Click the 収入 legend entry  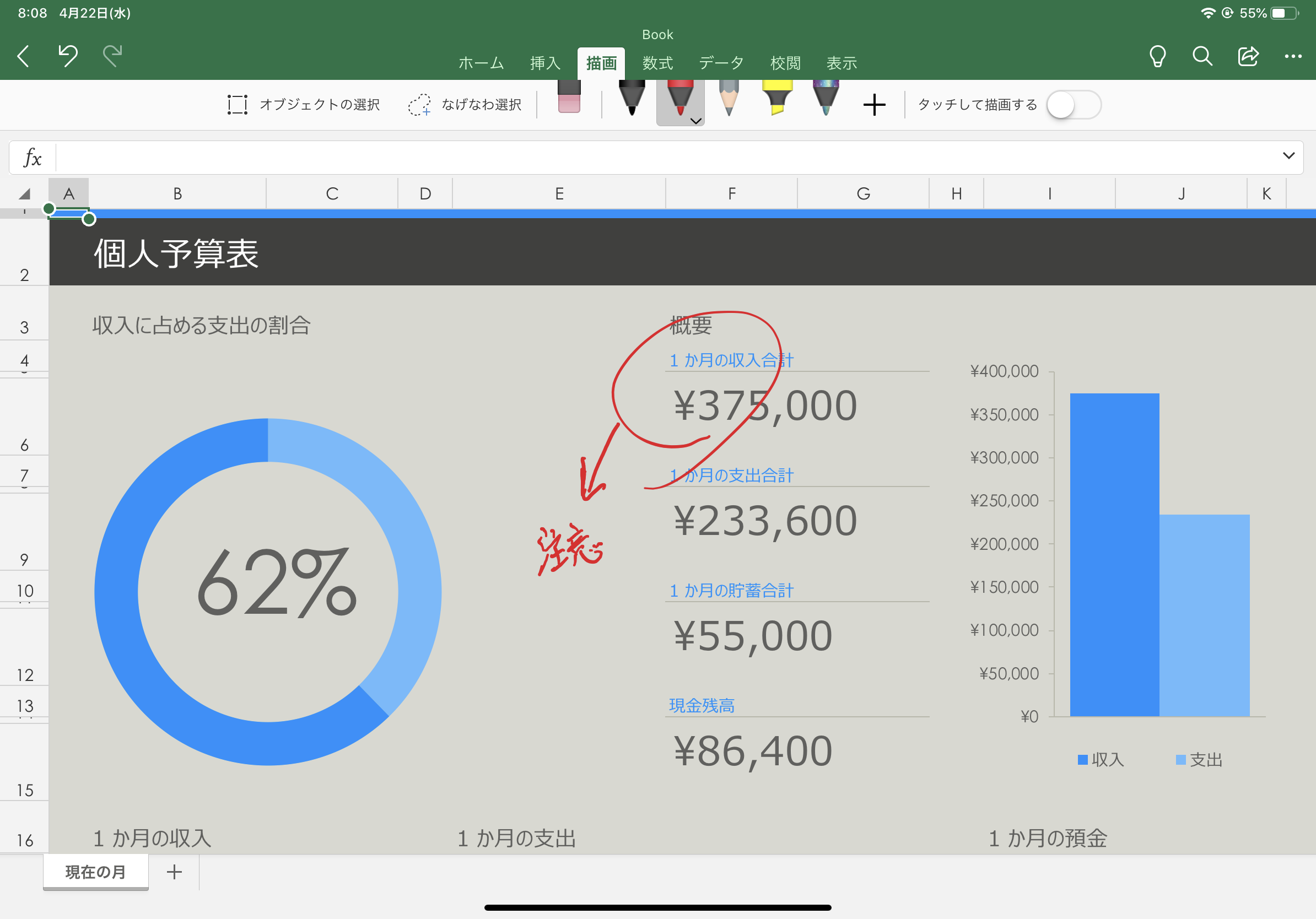pos(1101,760)
